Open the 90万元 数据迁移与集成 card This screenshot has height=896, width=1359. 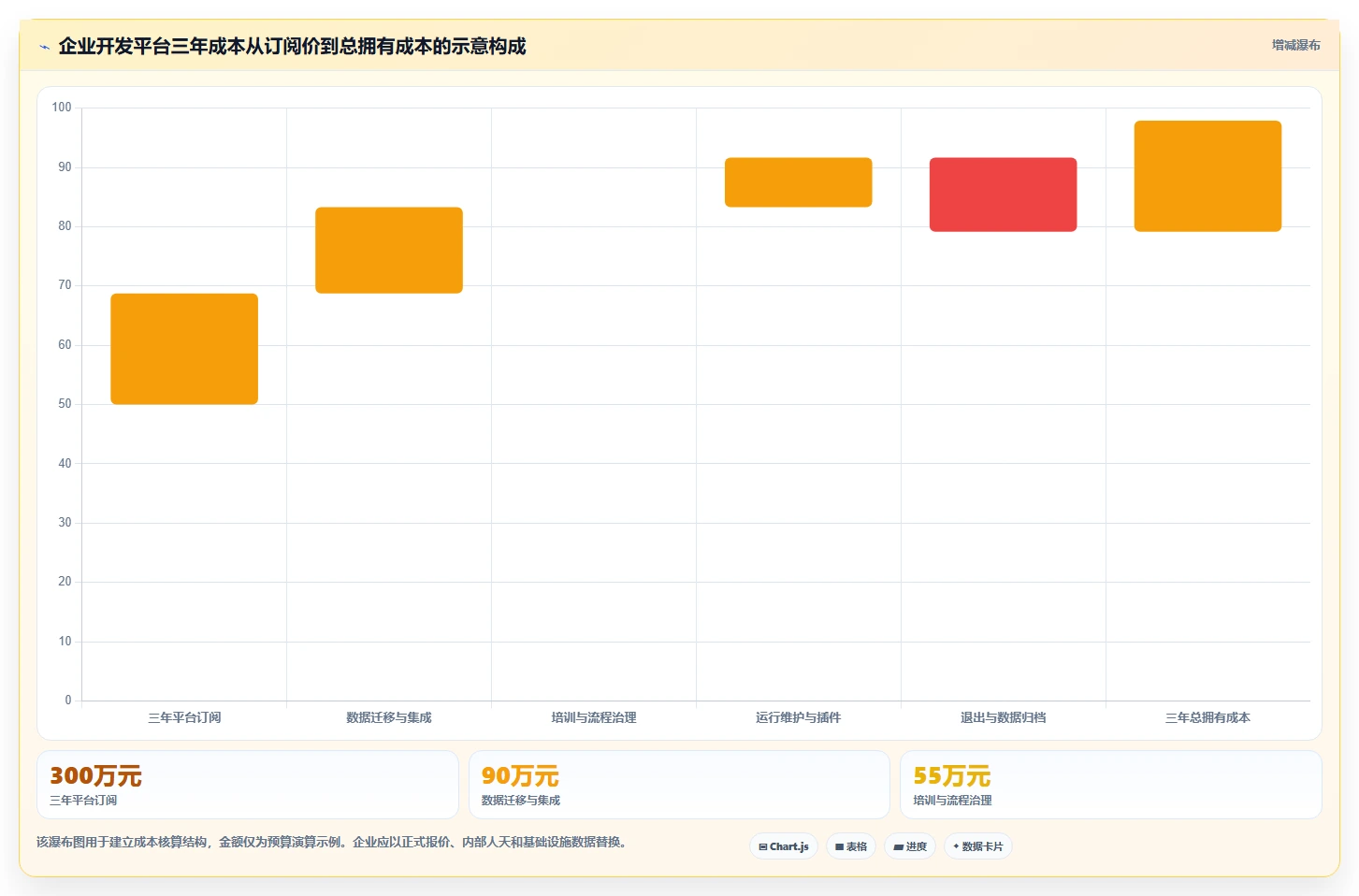[679, 785]
